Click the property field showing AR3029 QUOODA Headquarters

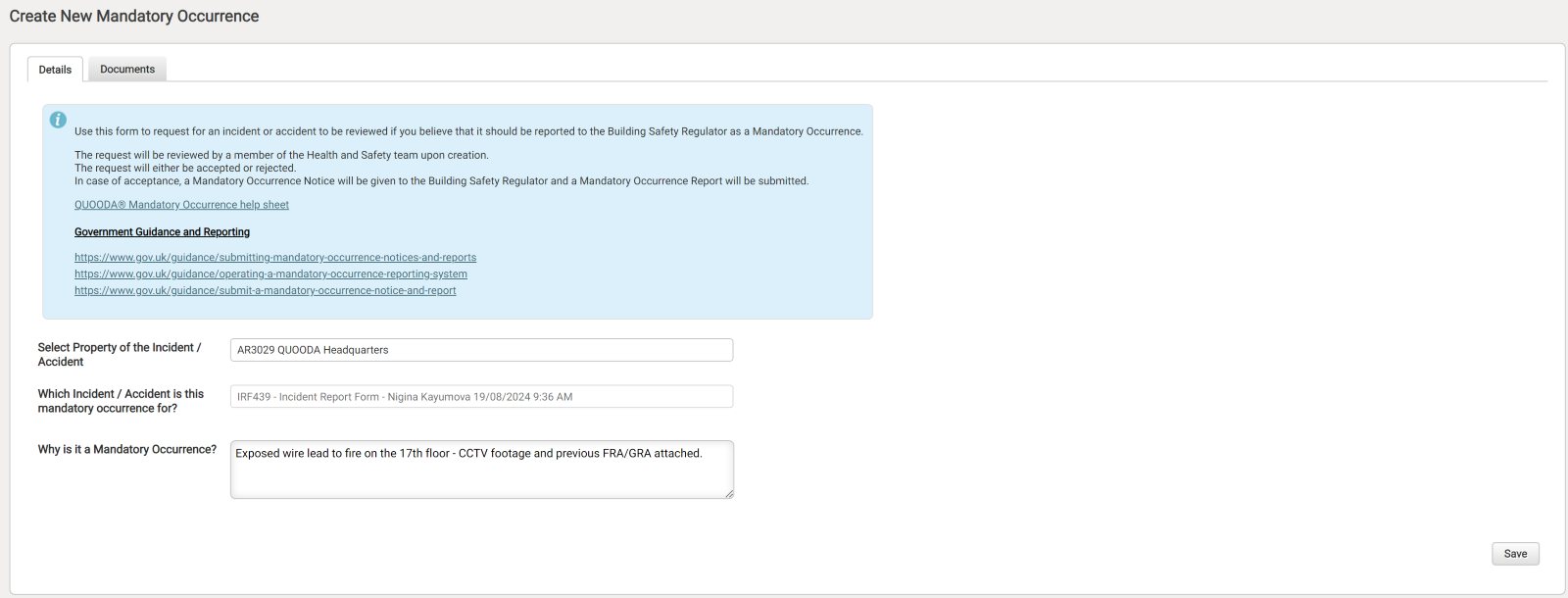pyautogui.click(x=481, y=350)
